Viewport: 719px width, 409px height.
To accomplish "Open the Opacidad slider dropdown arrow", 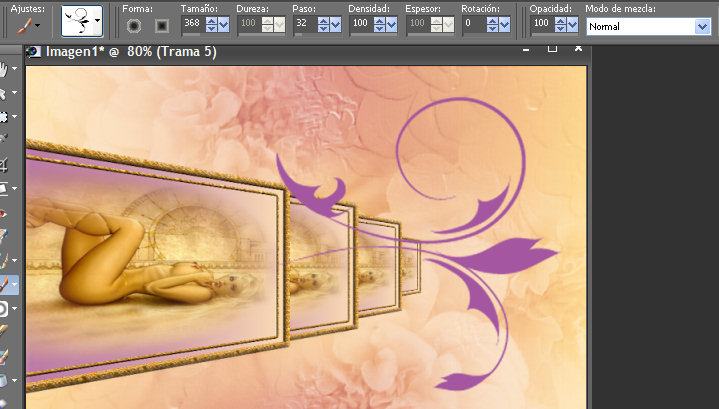I will click(571, 23).
